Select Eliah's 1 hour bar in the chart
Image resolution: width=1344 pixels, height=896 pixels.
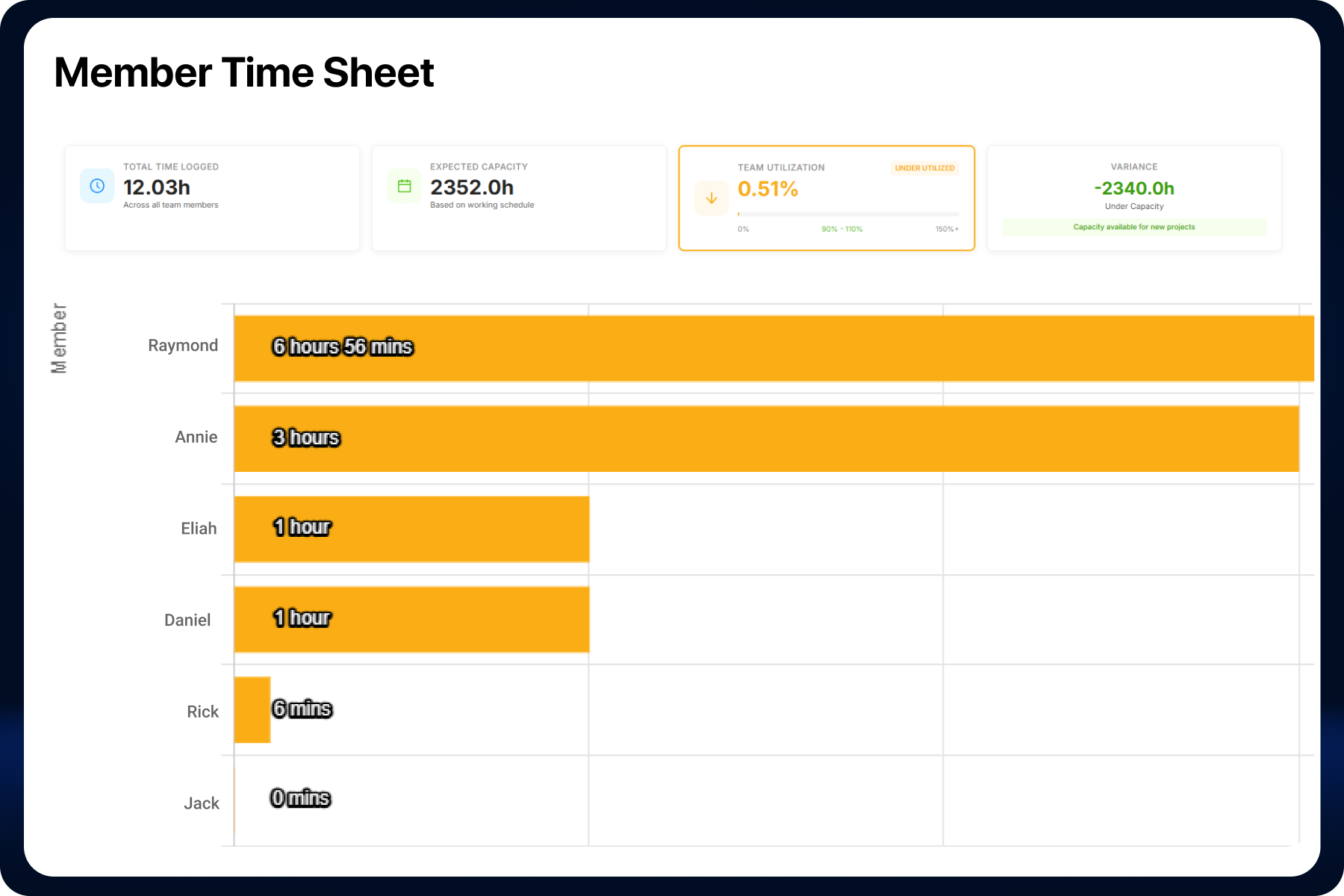pos(411,528)
